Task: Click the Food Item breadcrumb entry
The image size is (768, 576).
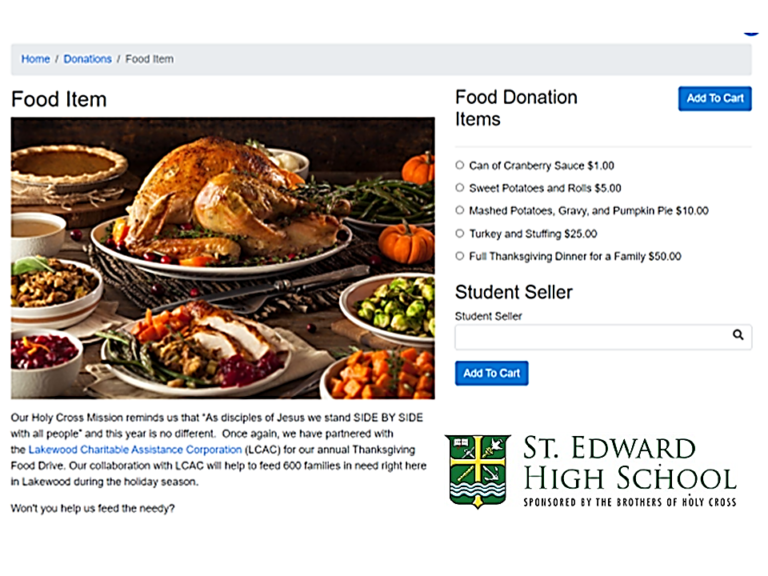Action: point(150,59)
